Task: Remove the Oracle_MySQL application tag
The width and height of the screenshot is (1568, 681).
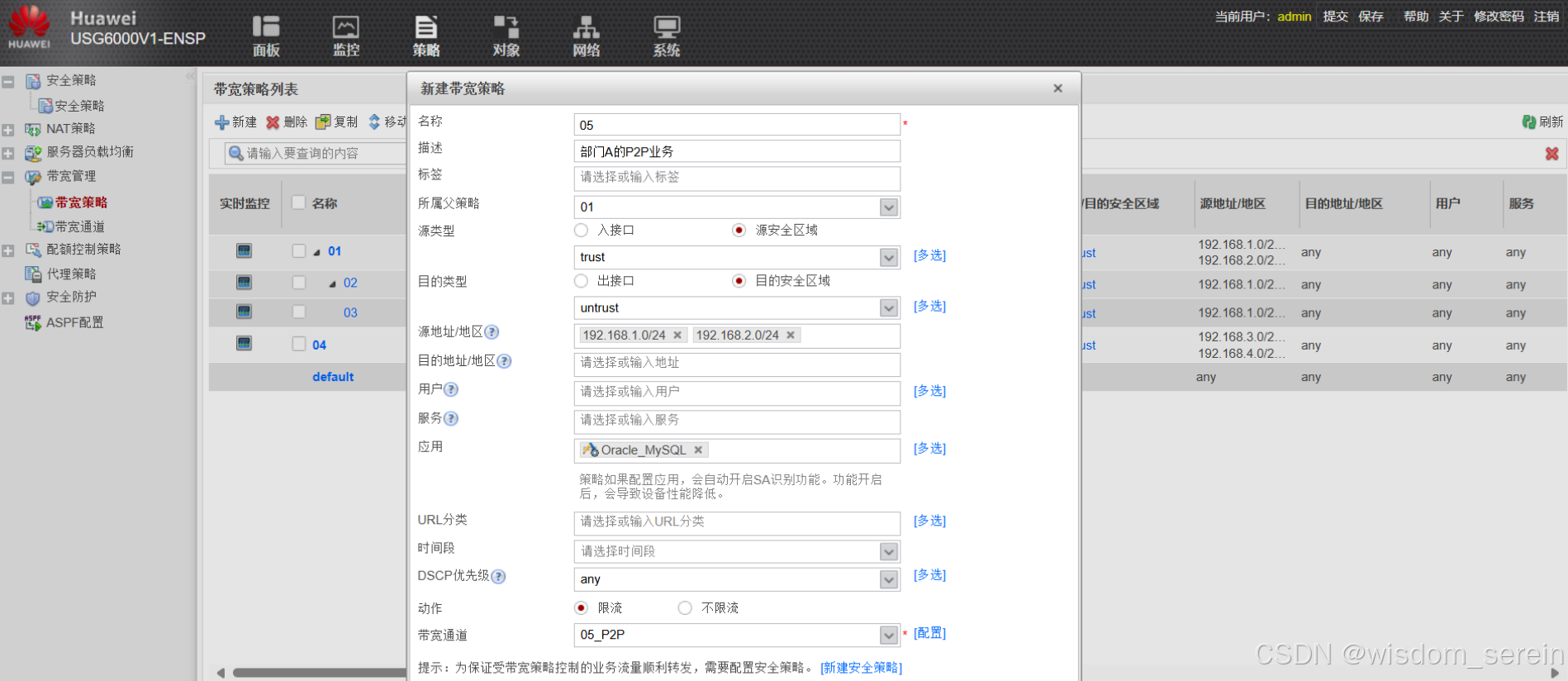Action: click(x=698, y=450)
